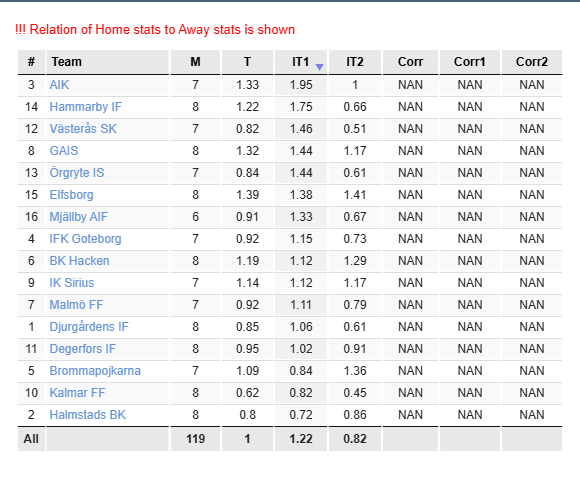Viewport: 580px width, 494px height.
Task: Open the IFK Goteborg team link
Action: (x=85, y=239)
